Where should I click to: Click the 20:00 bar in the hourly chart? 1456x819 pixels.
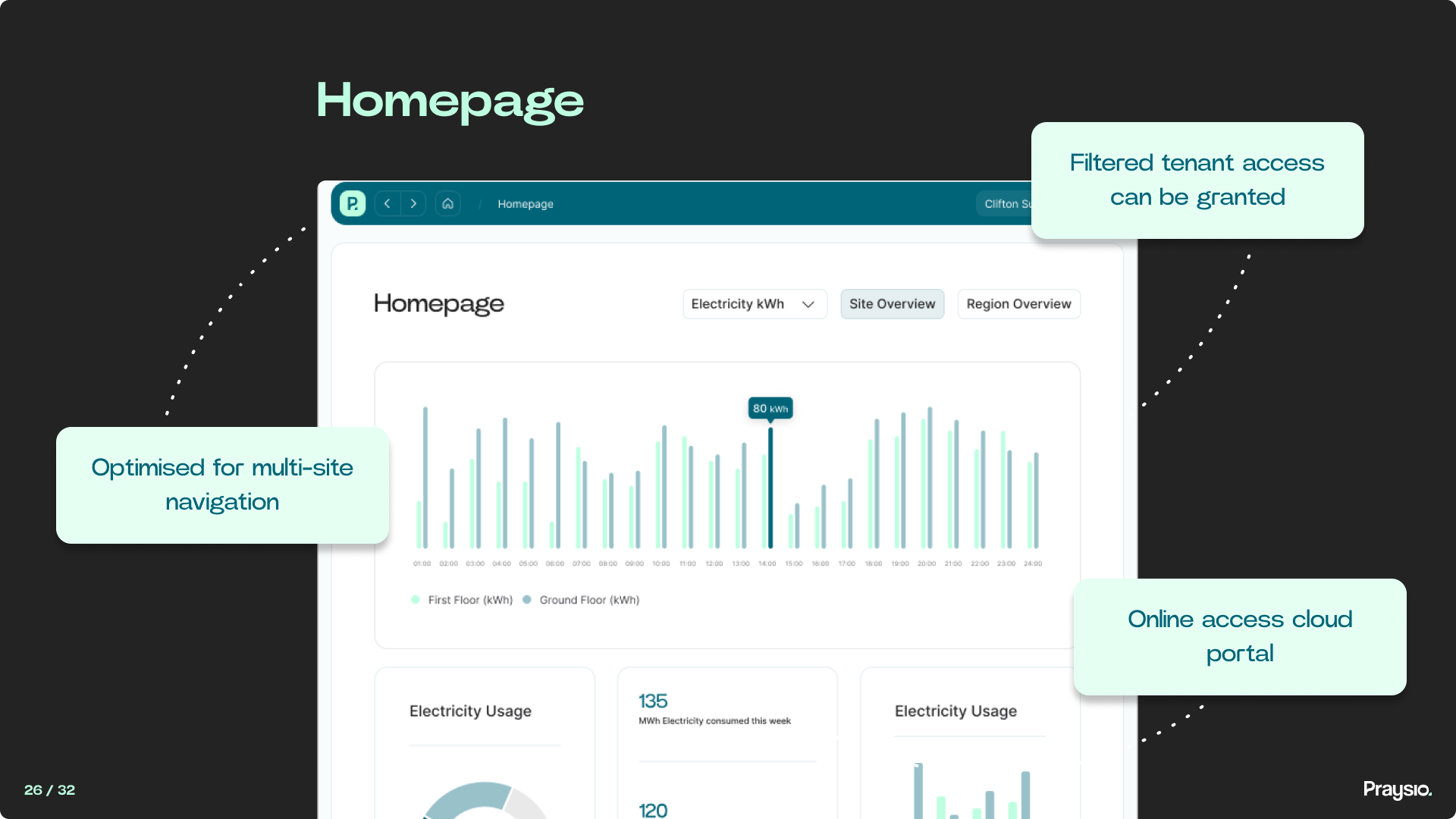click(930, 478)
